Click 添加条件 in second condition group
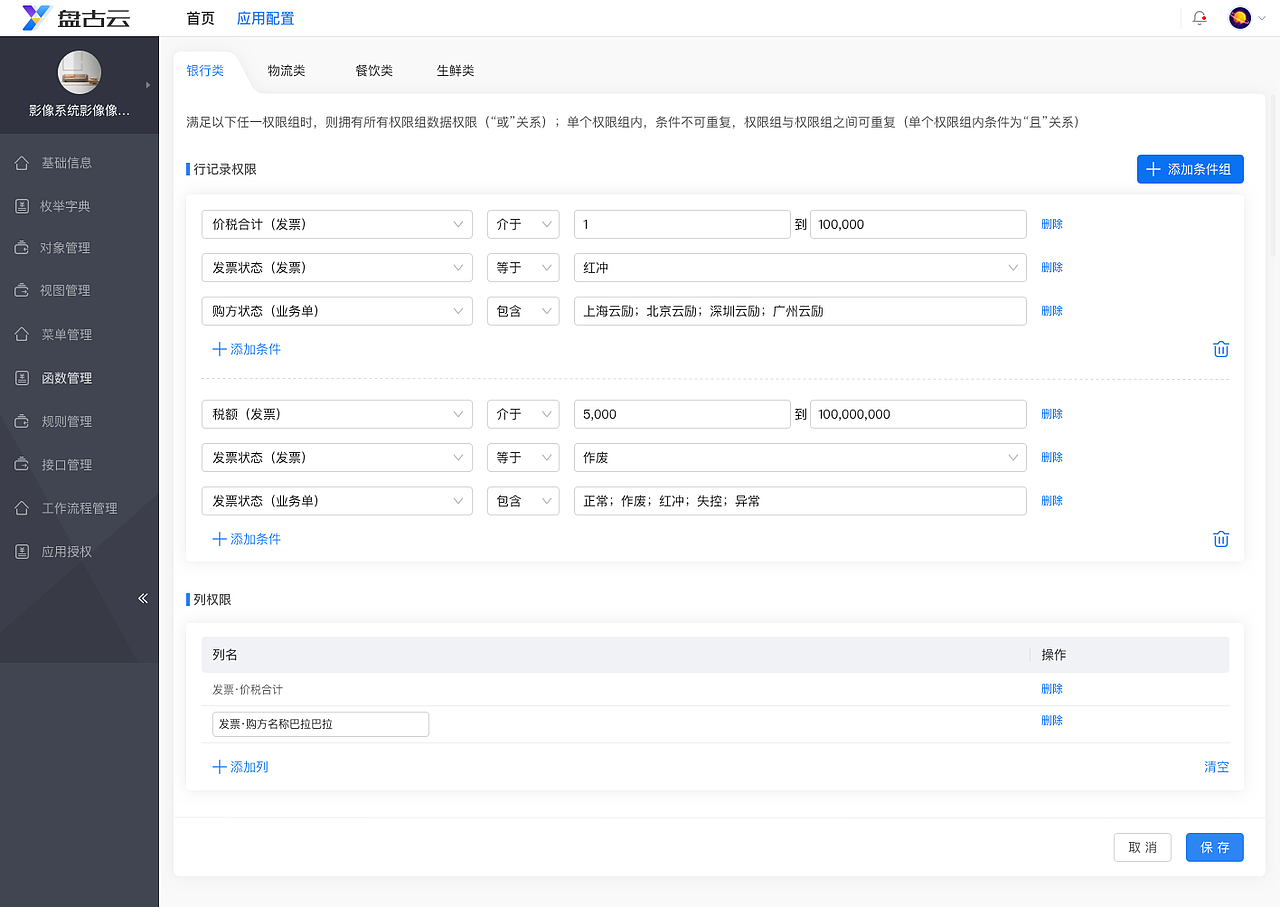Image resolution: width=1280 pixels, height=907 pixels. click(247, 539)
